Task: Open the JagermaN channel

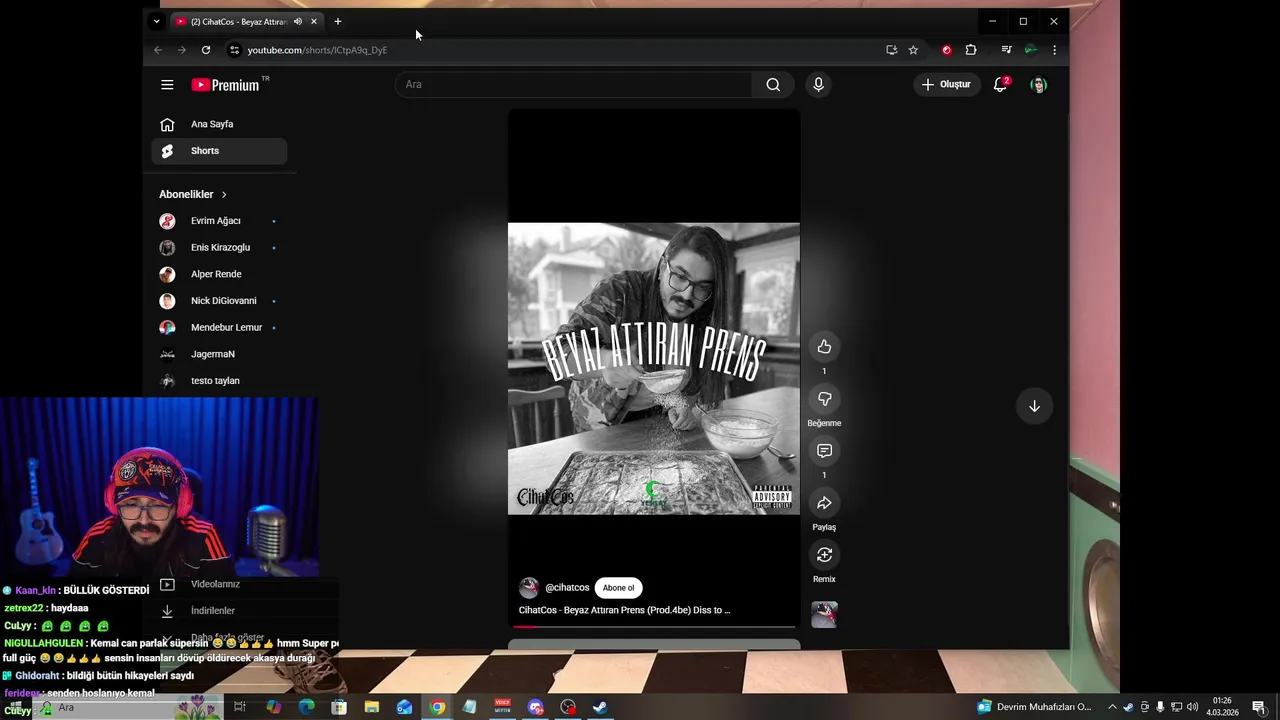Action: 219,354
